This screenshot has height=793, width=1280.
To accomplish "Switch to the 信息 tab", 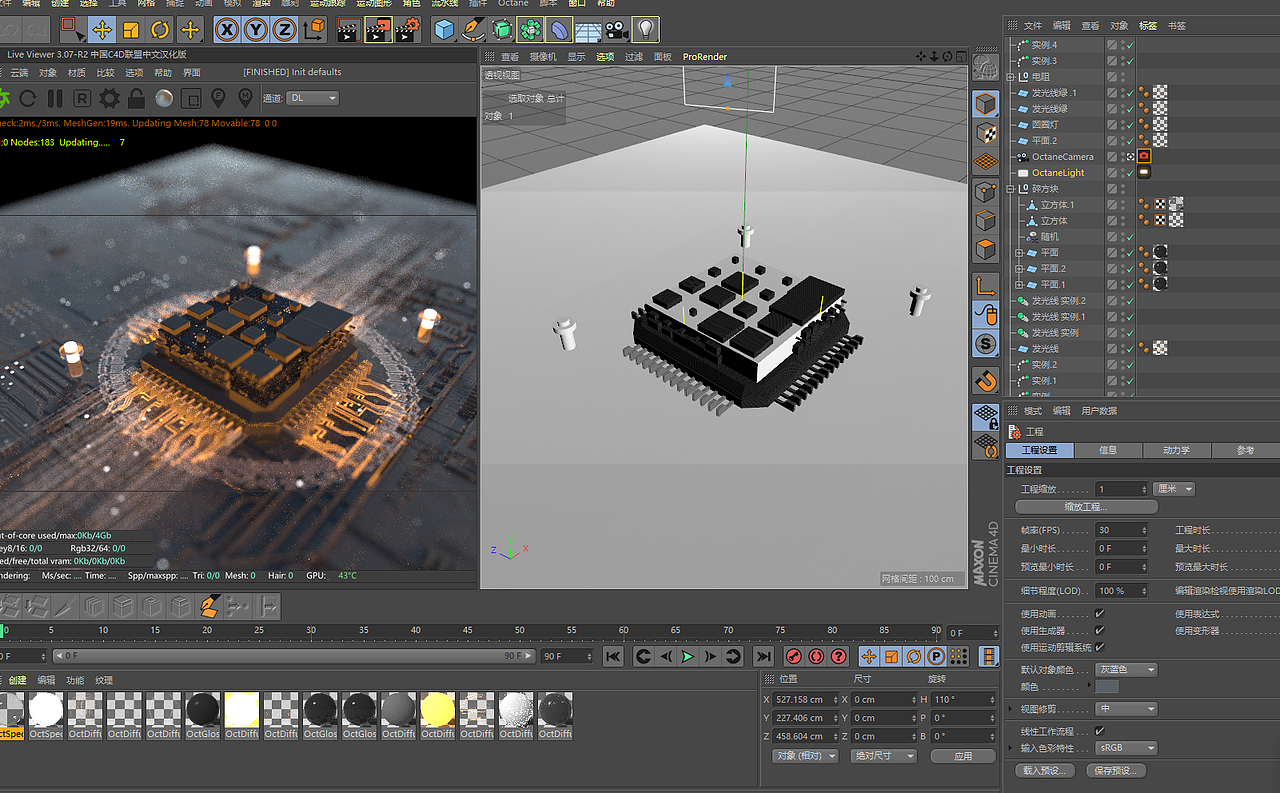I will pyautogui.click(x=1108, y=450).
